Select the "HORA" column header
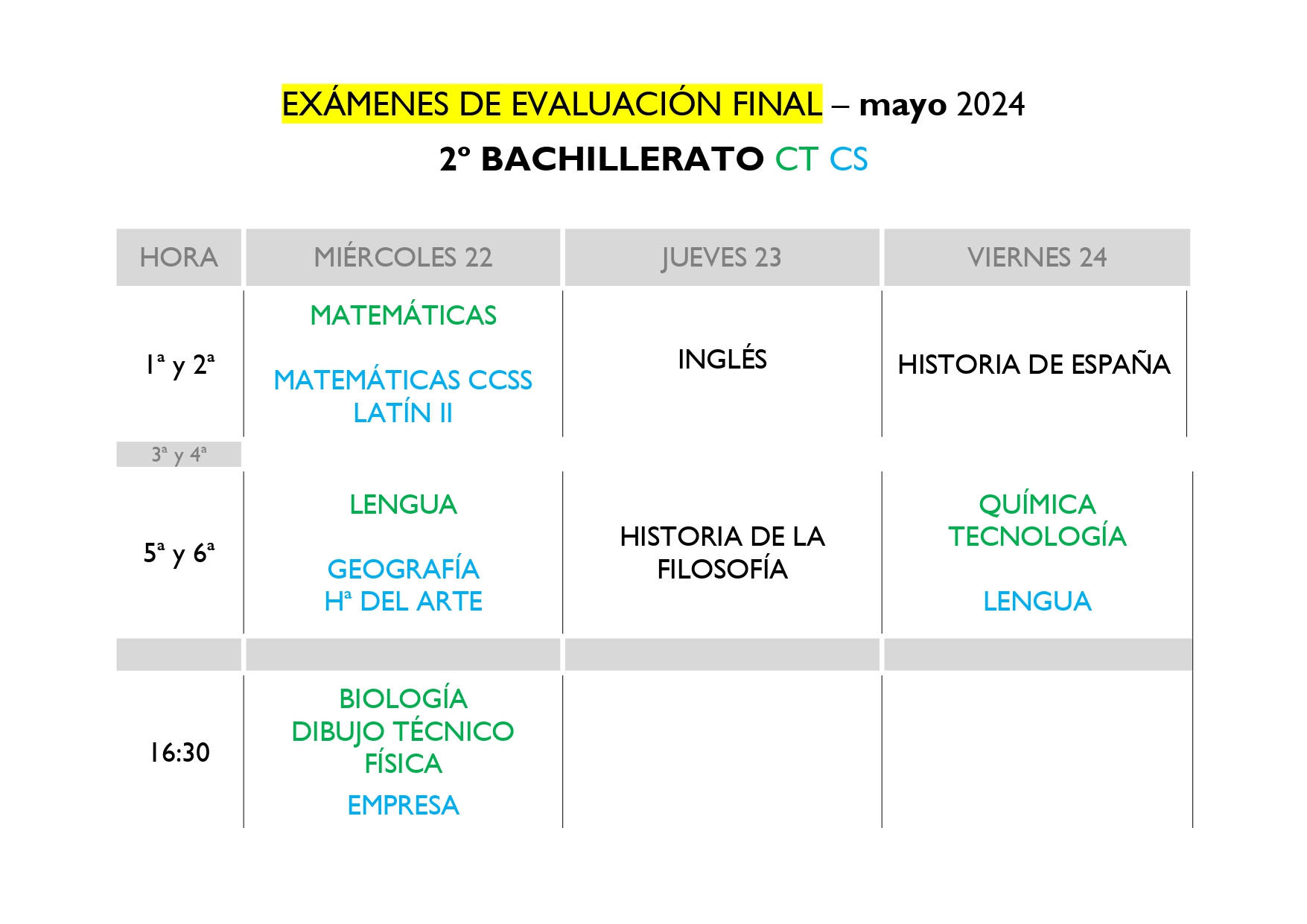 (x=179, y=258)
